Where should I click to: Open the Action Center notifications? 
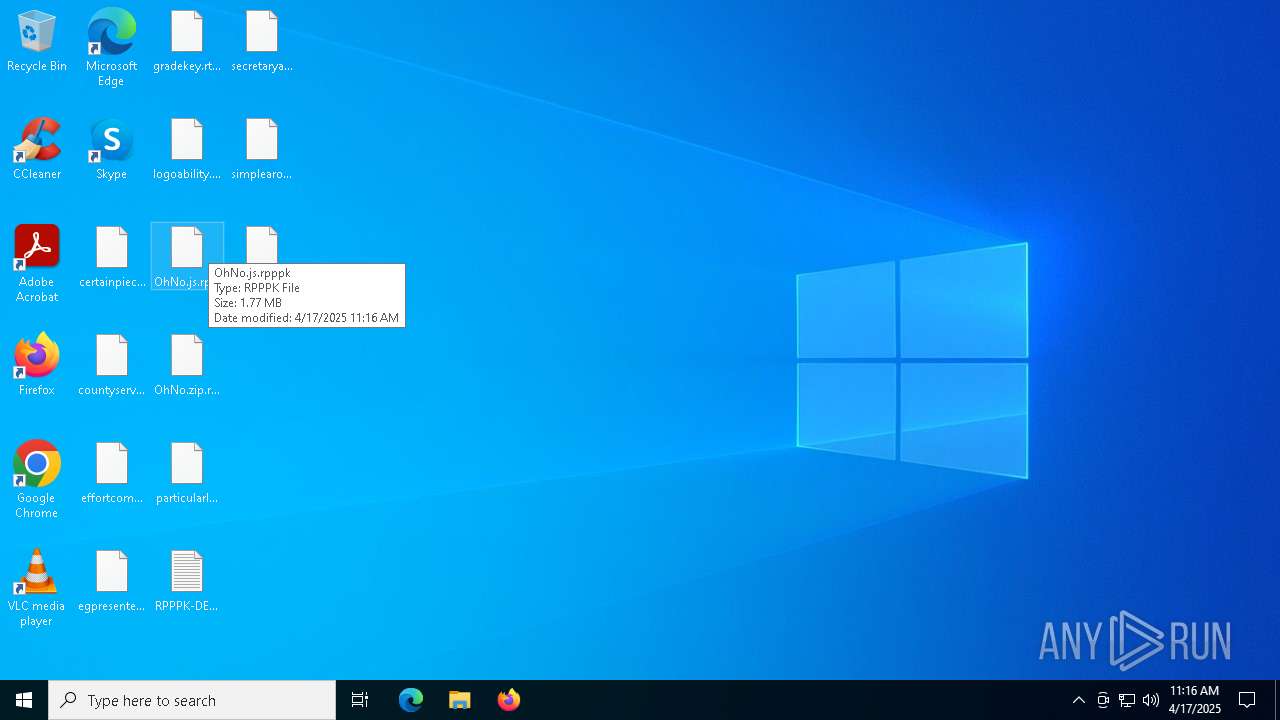click(x=1247, y=700)
